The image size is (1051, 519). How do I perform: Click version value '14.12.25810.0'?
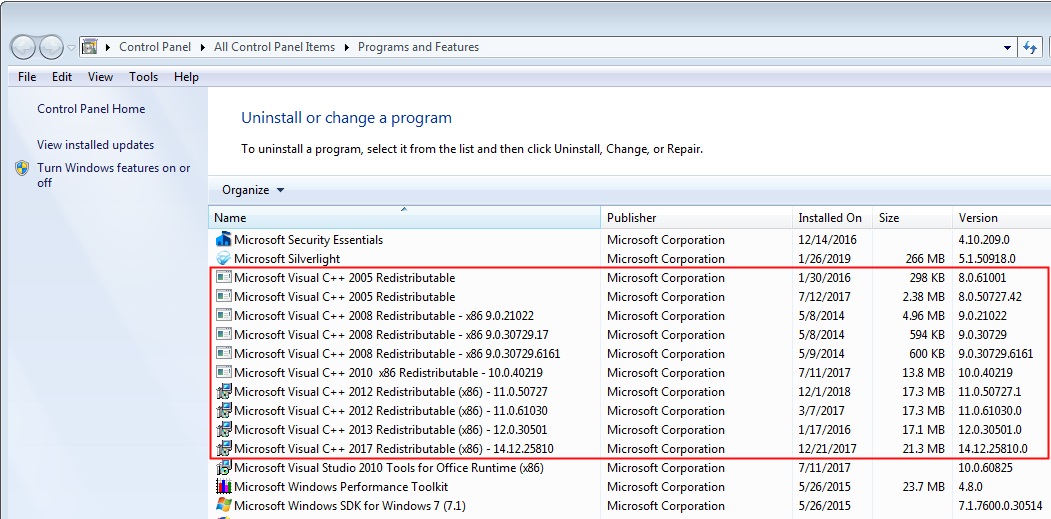pyautogui.click(x=993, y=449)
